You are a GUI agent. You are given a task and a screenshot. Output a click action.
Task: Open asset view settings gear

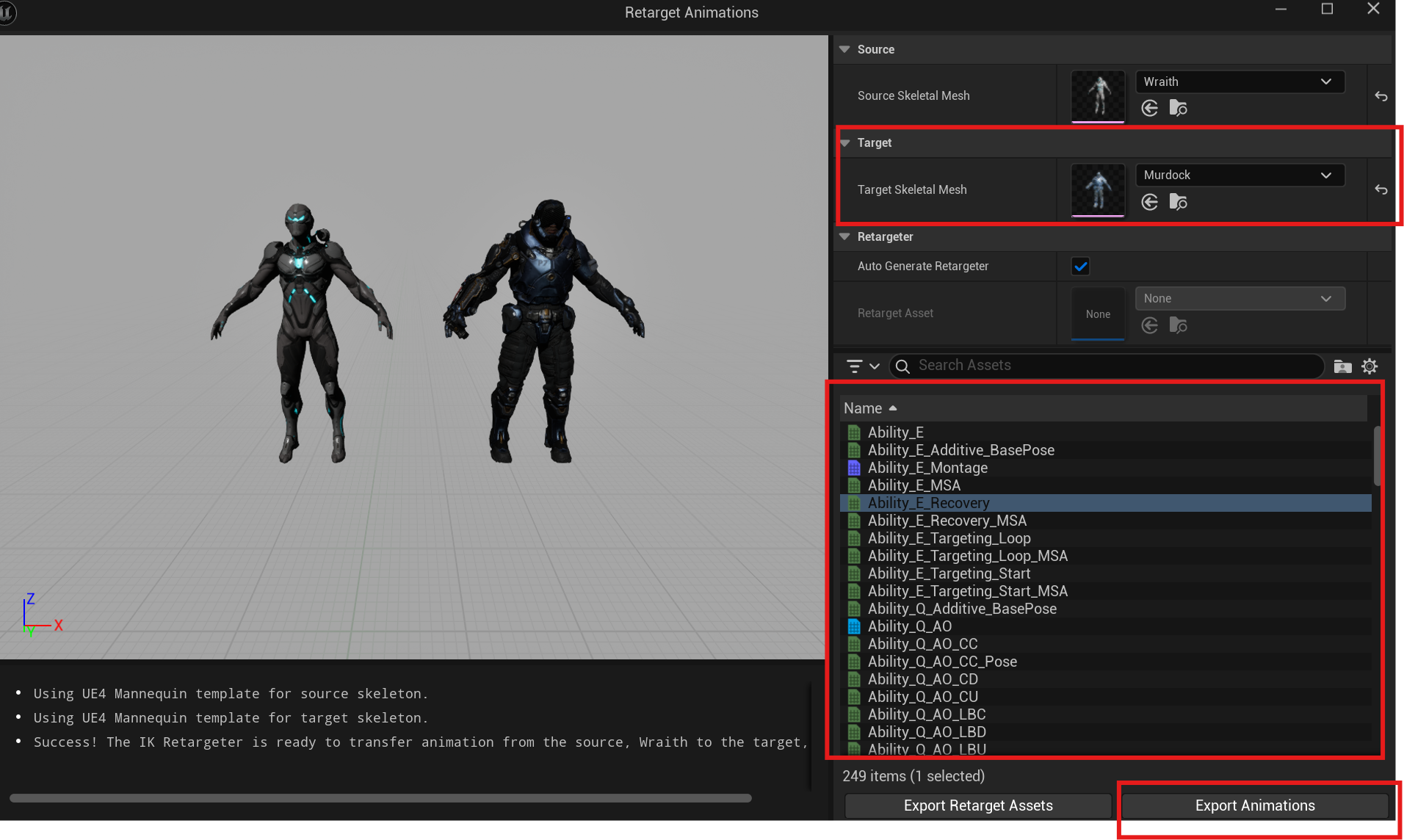(1369, 366)
